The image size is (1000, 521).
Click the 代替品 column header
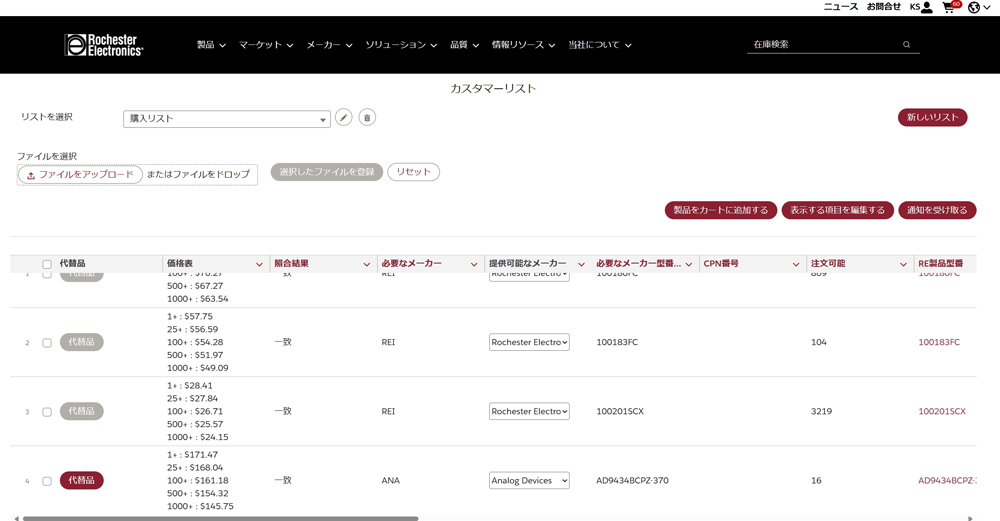[72, 263]
